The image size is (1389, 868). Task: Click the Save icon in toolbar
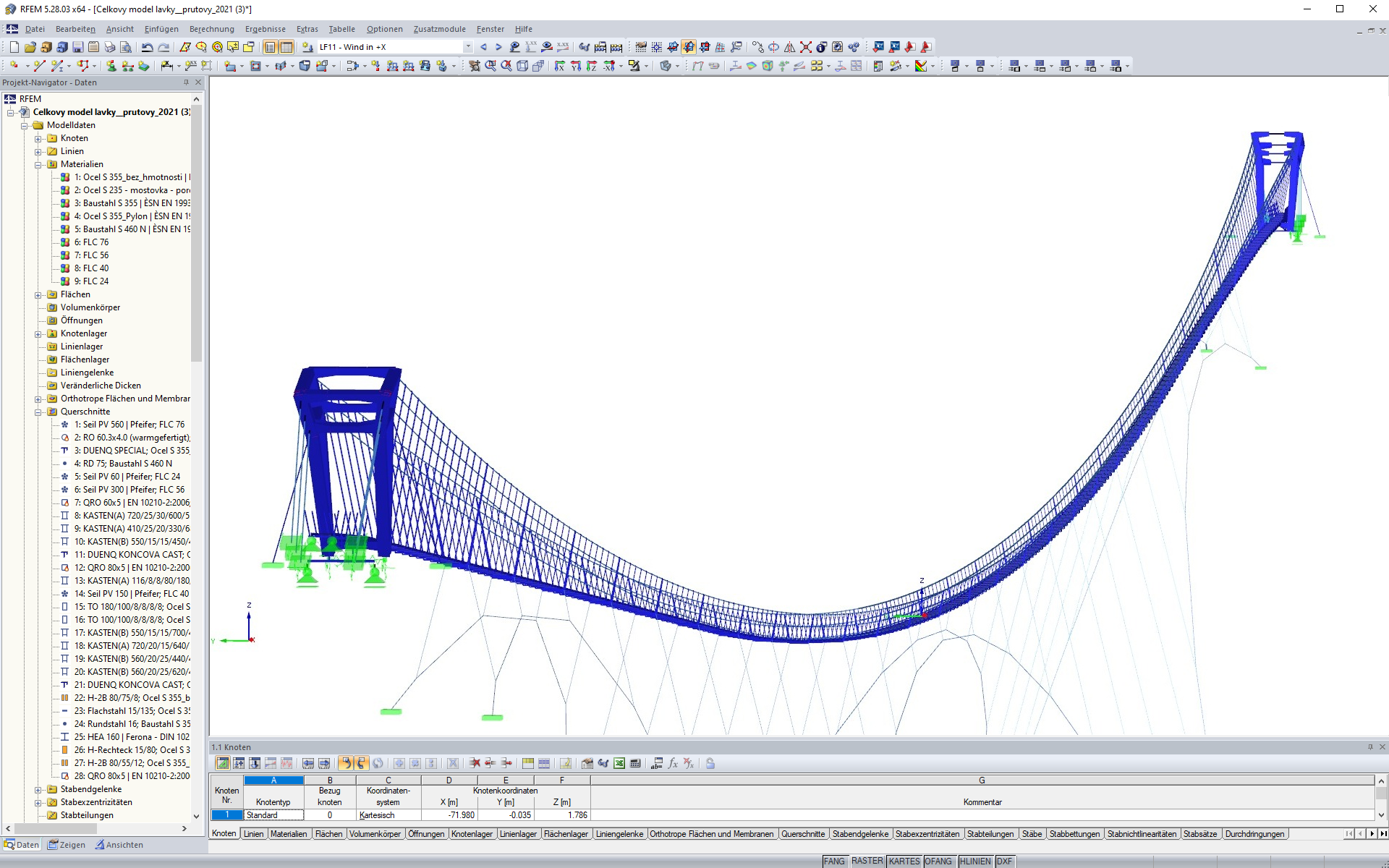77,47
